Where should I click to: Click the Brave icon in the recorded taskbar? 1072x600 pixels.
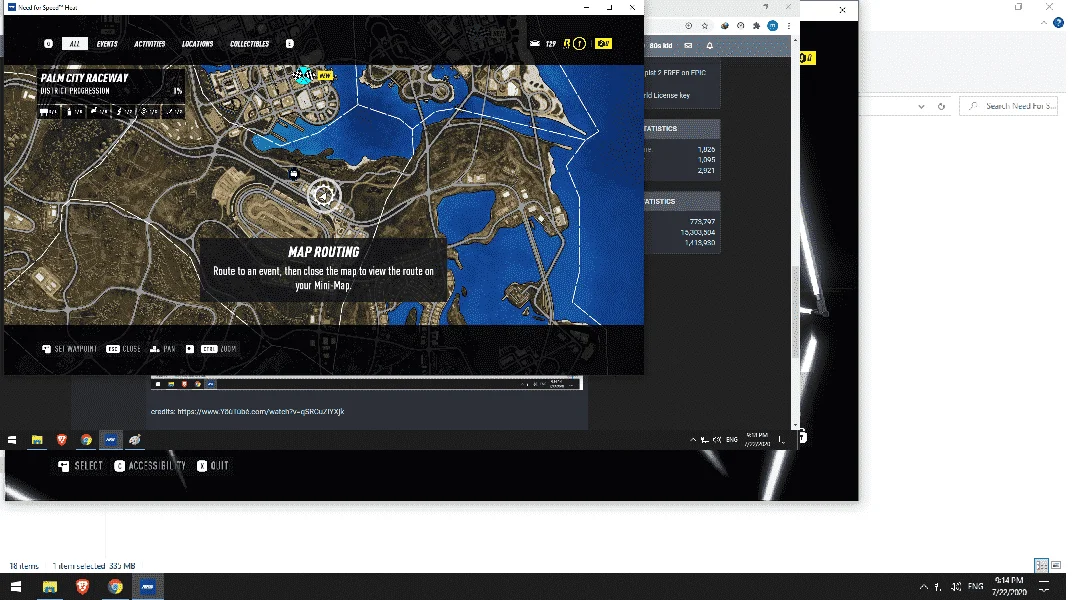62,440
